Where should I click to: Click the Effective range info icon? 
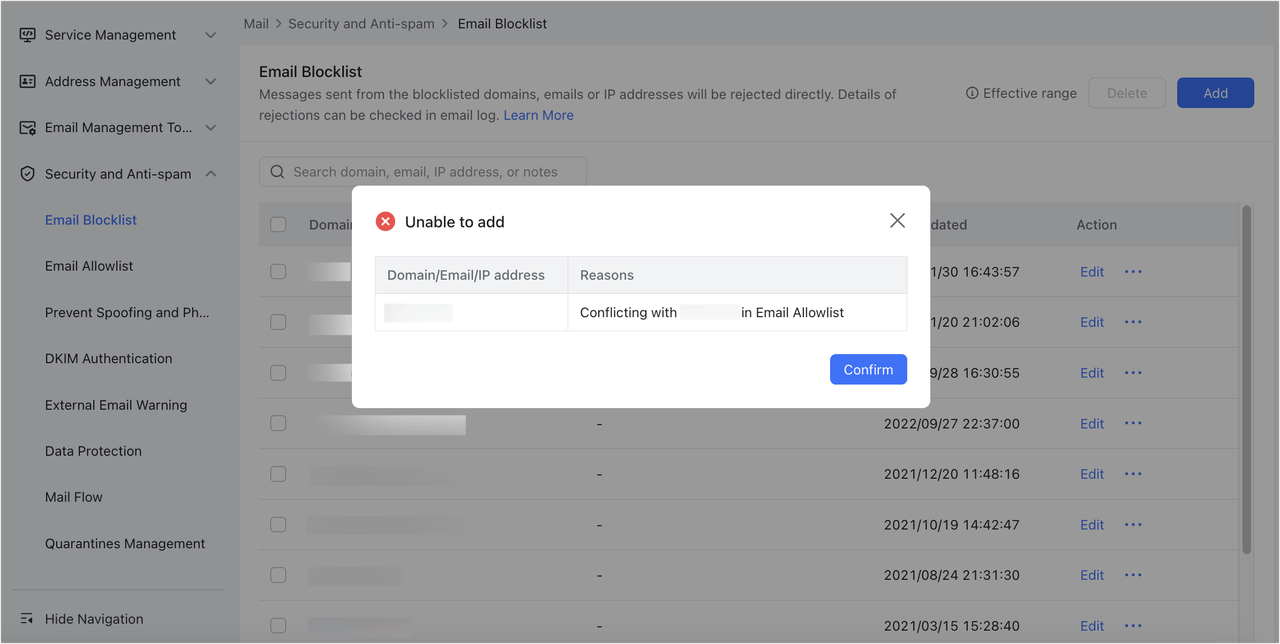pos(971,92)
